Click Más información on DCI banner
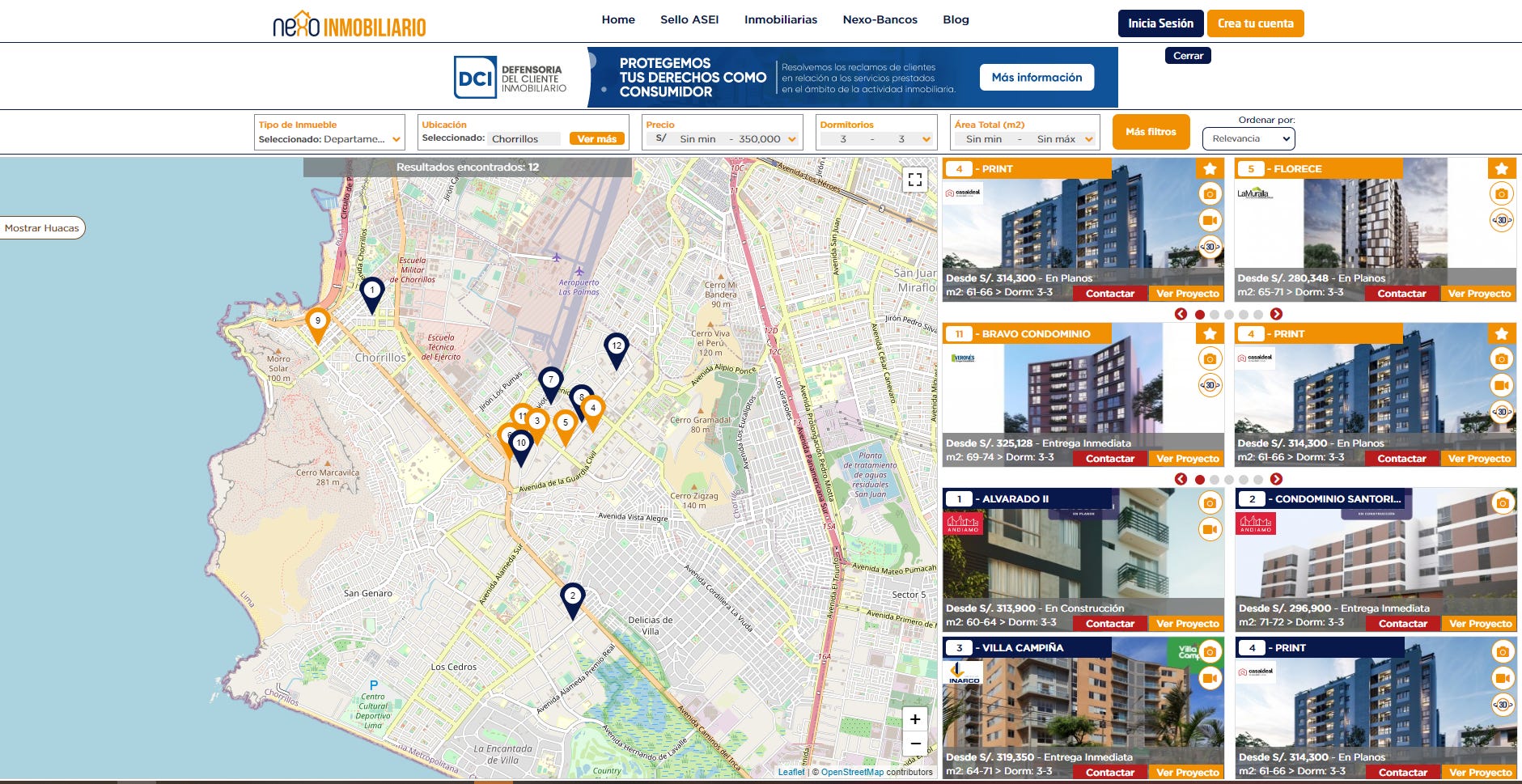The image size is (1522, 784). [x=1037, y=78]
